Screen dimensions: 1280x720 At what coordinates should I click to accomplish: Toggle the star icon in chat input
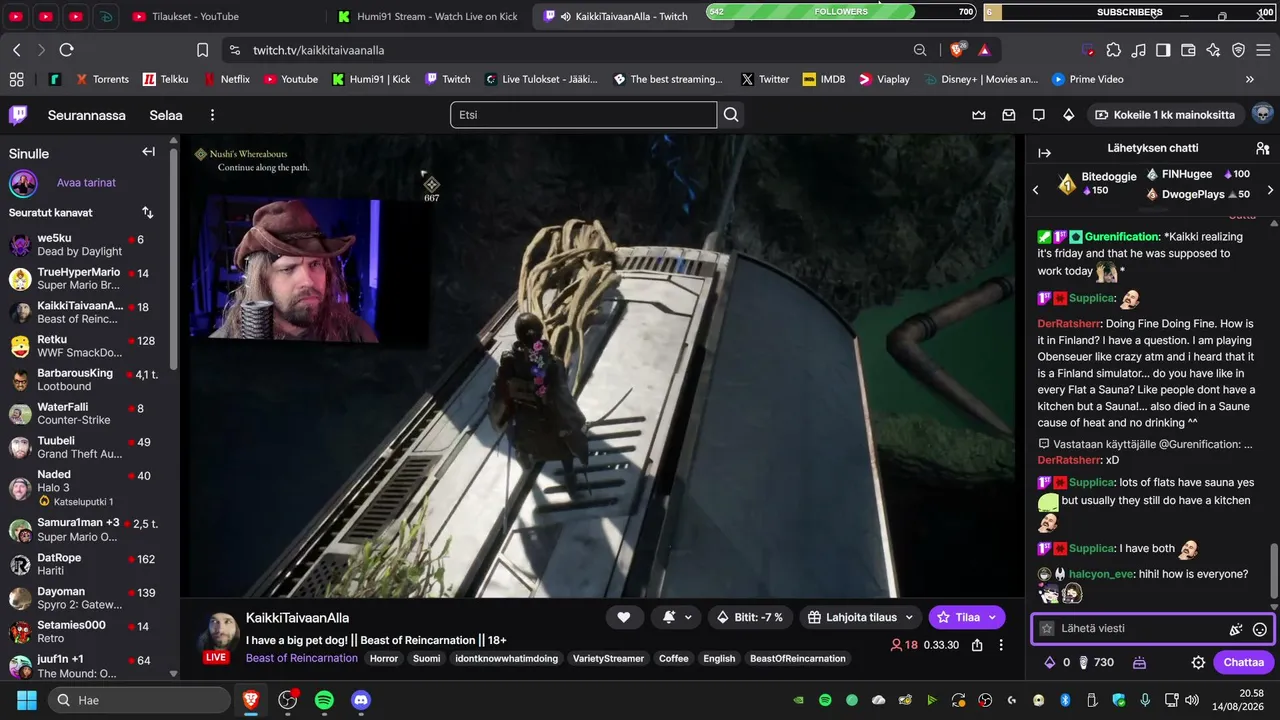click(x=1047, y=629)
